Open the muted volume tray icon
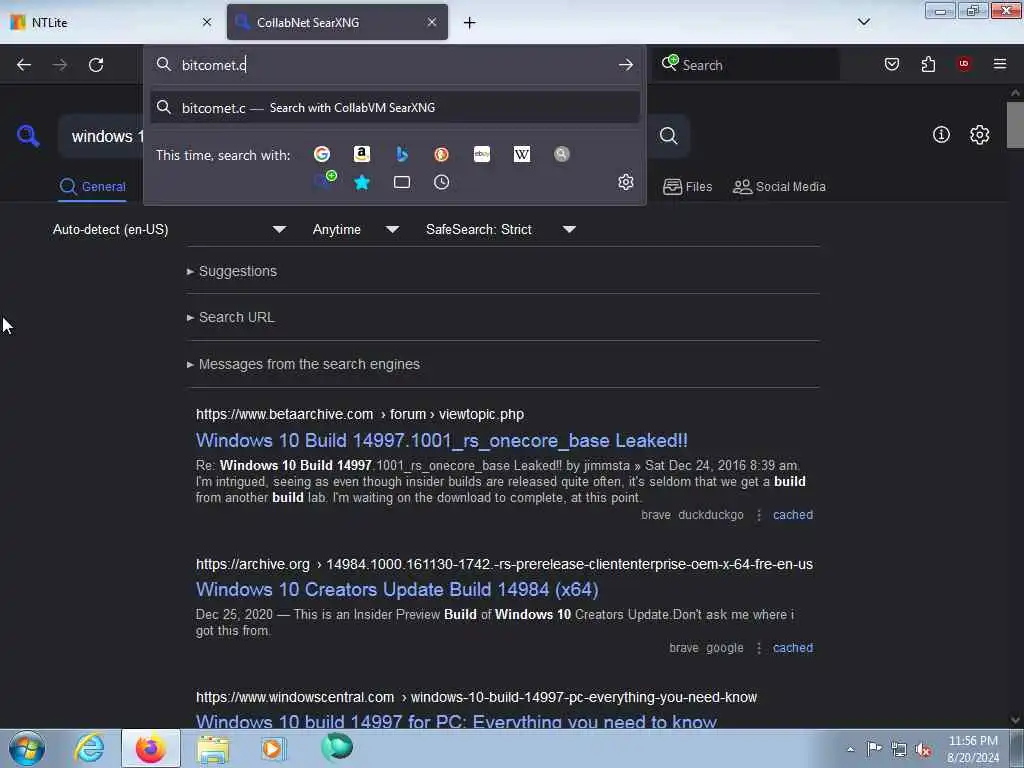The width and height of the screenshot is (1024, 768). pos(923,750)
